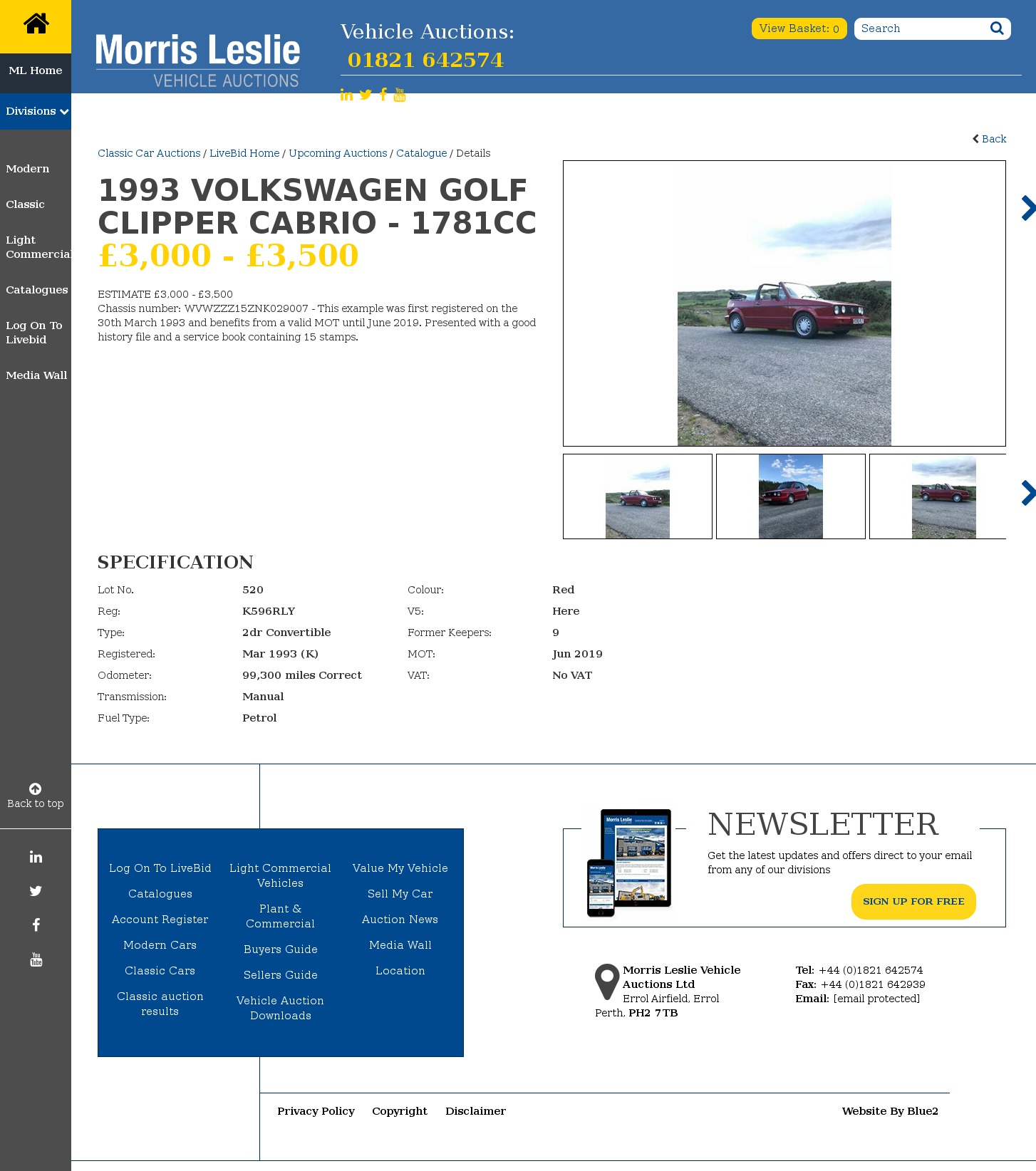Open LinkedIn icon in left sidebar
1036x1171 pixels.
[x=36, y=857]
